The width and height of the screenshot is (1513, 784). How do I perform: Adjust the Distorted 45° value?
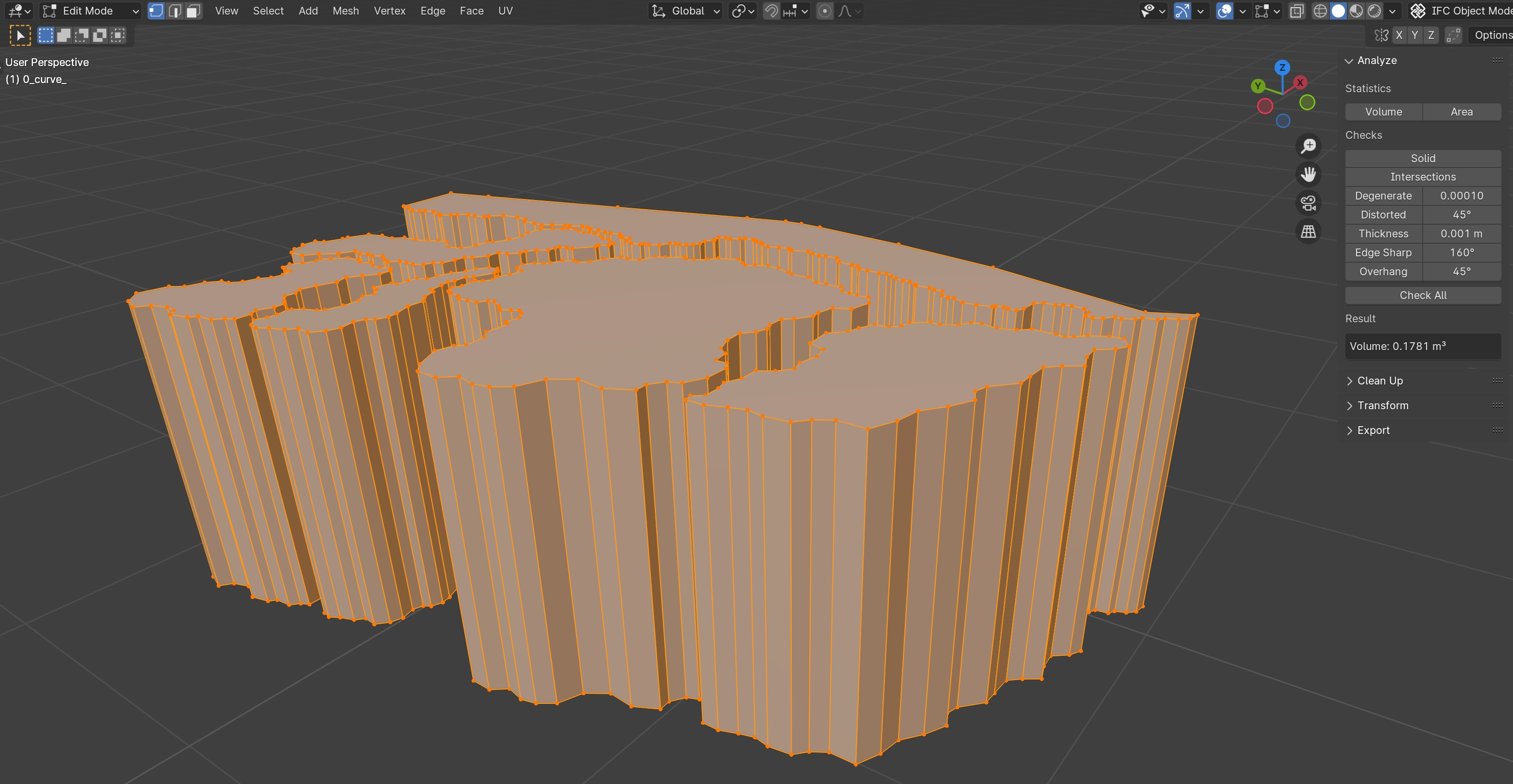click(x=1462, y=215)
